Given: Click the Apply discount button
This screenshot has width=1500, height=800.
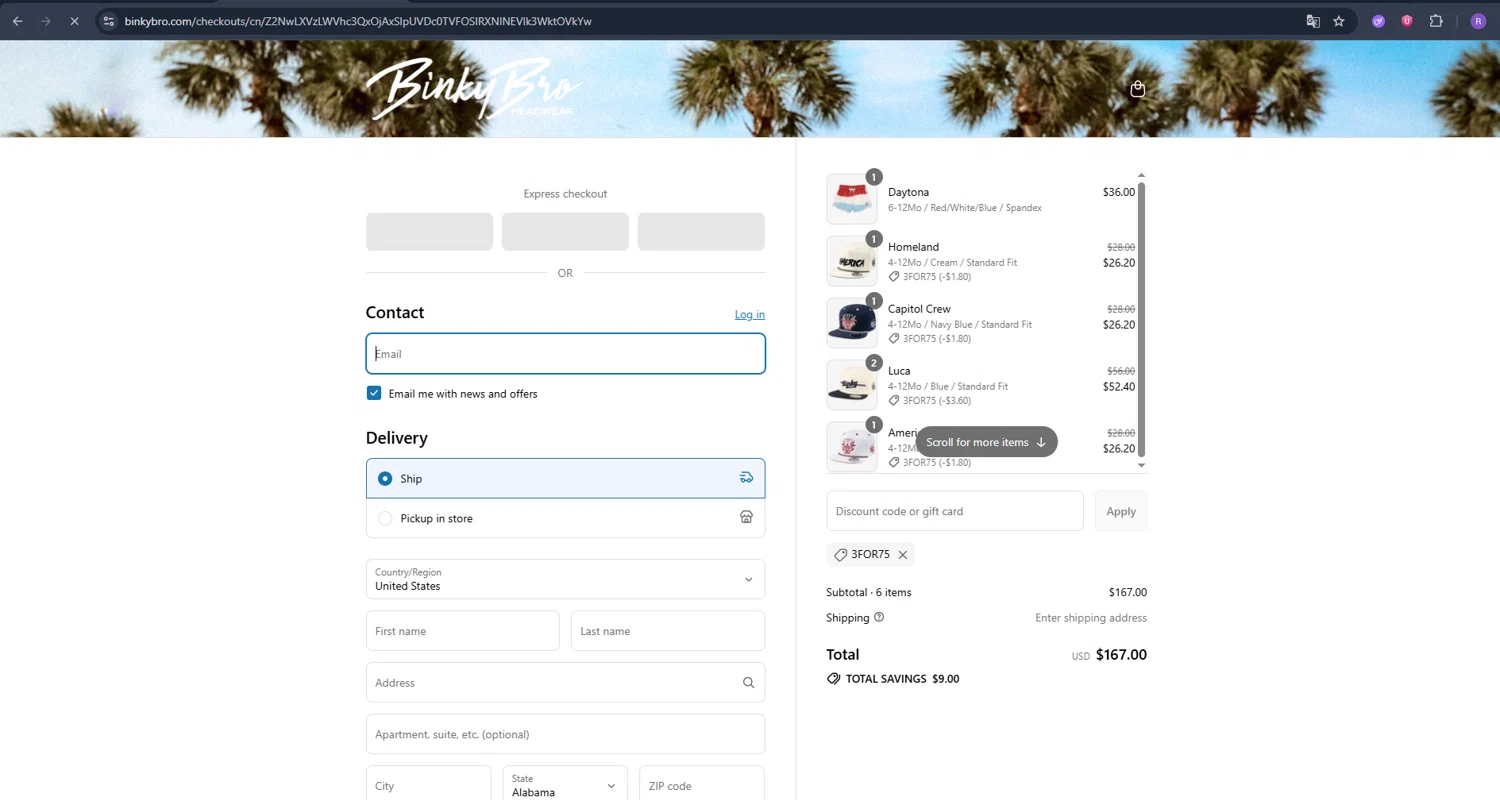Looking at the screenshot, I should point(1121,511).
